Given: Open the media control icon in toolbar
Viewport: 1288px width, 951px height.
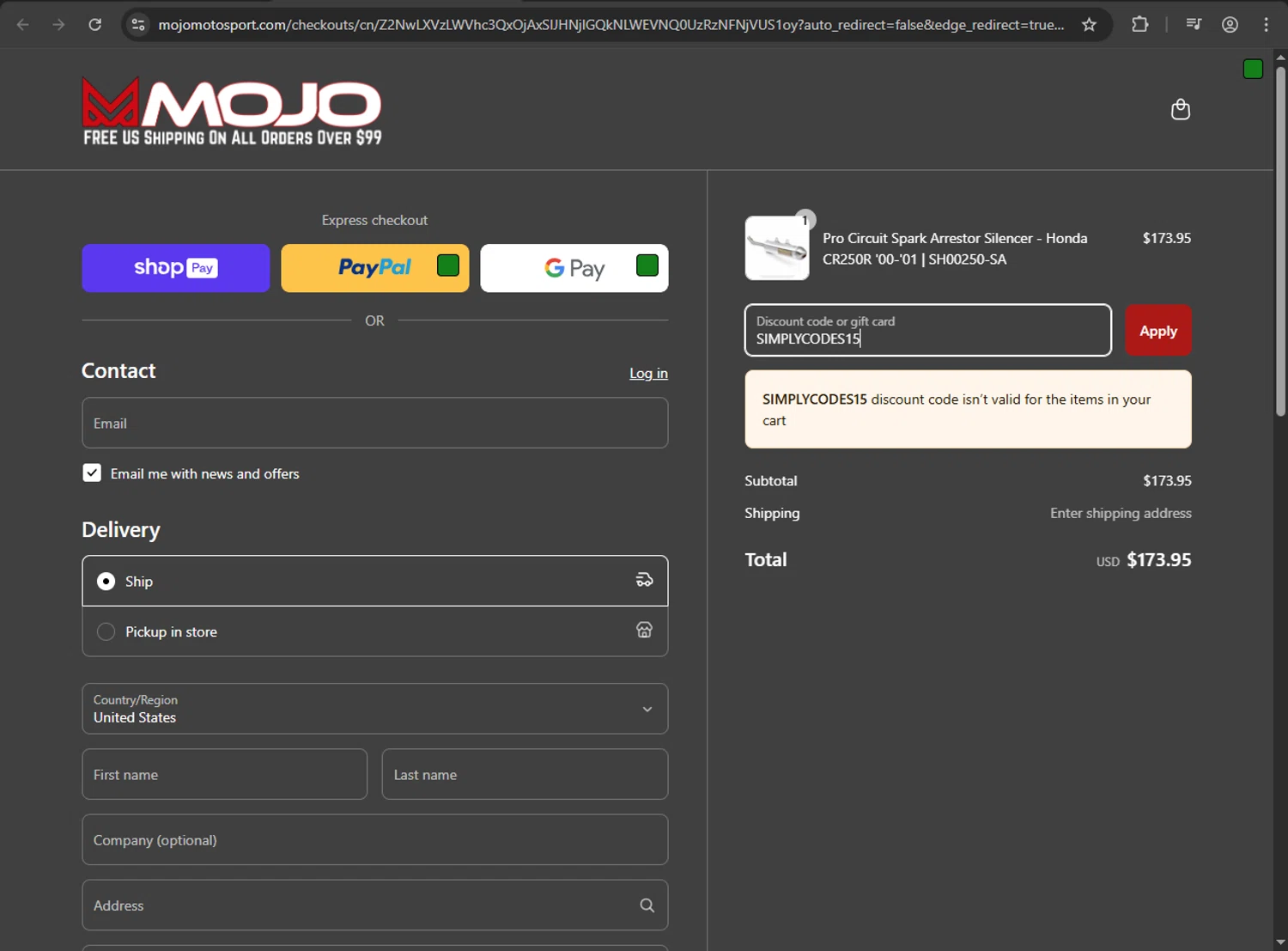Looking at the screenshot, I should click(x=1194, y=24).
